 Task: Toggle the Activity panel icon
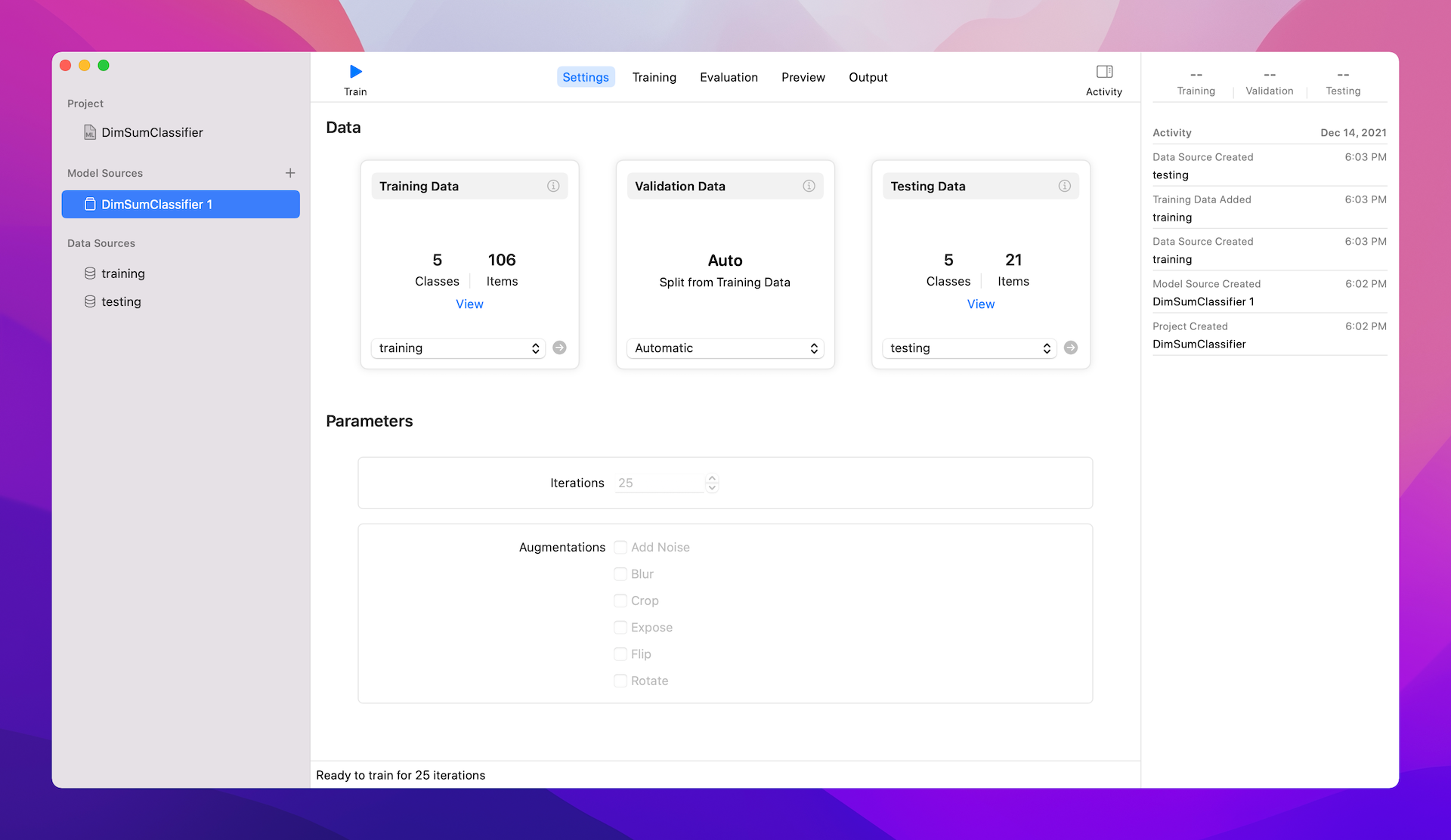point(1104,73)
